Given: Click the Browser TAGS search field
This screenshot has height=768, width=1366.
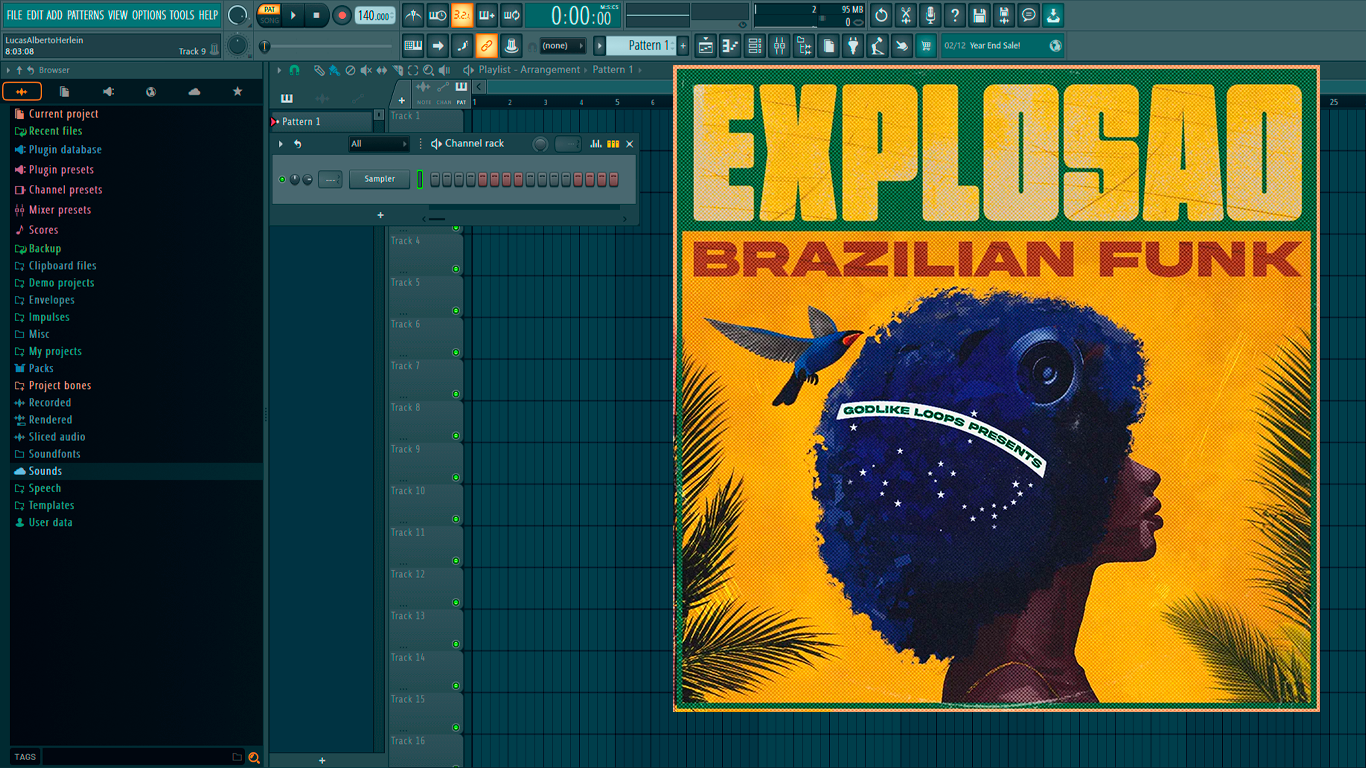Looking at the screenshot, I should pyautogui.click(x=135, y=757).
